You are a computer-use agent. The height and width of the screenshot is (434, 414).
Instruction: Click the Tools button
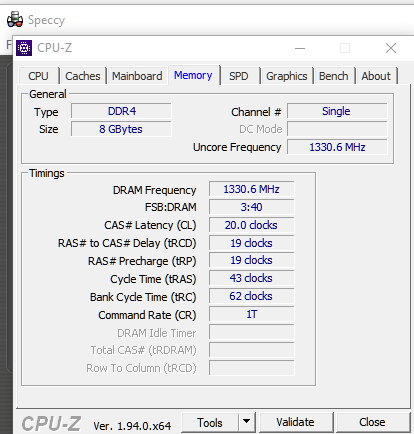pyautogui.click(x=210, y=423)
